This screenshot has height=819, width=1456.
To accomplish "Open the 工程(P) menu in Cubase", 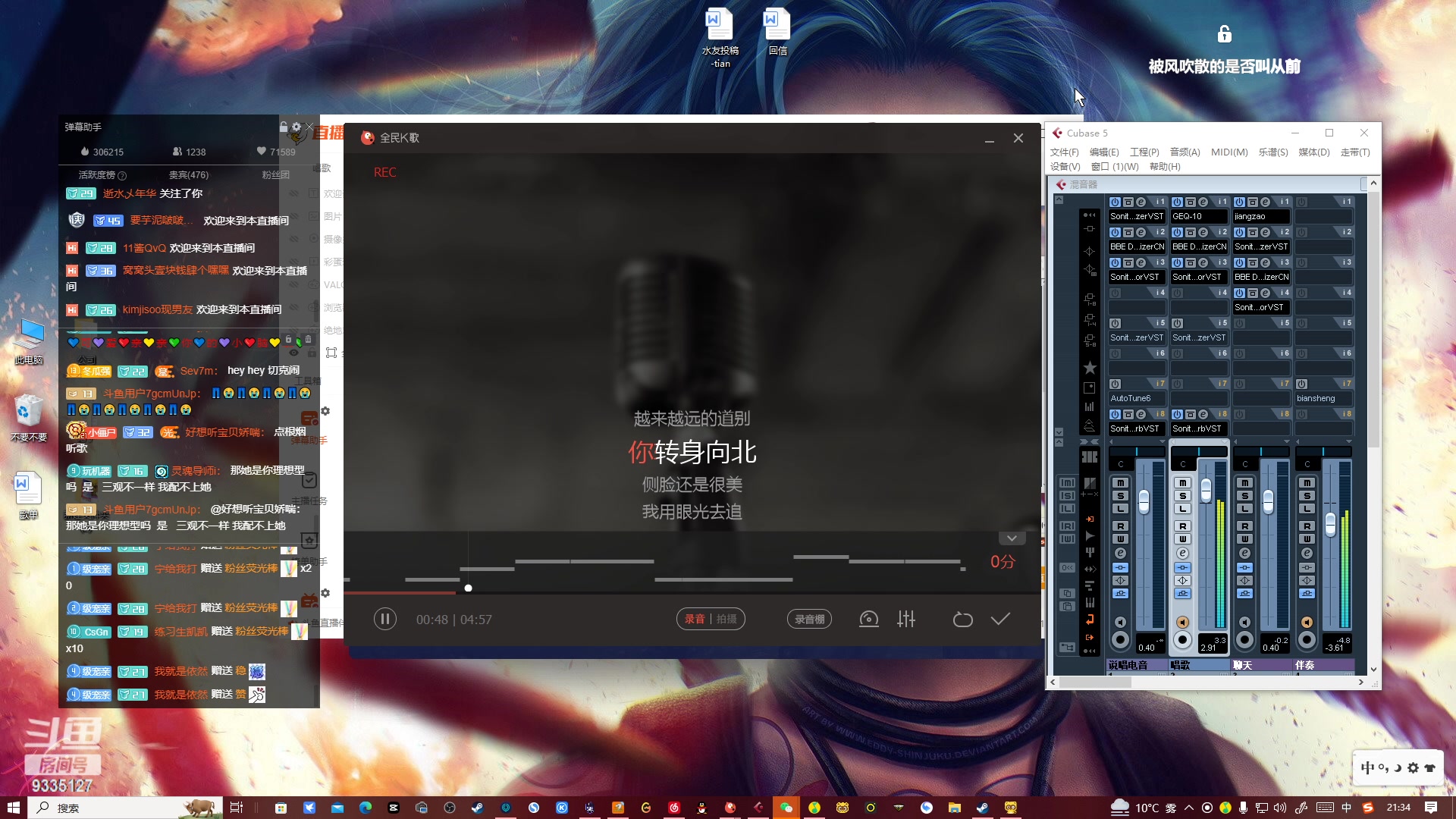I will pyautogui.click(x=1144, y=152).
